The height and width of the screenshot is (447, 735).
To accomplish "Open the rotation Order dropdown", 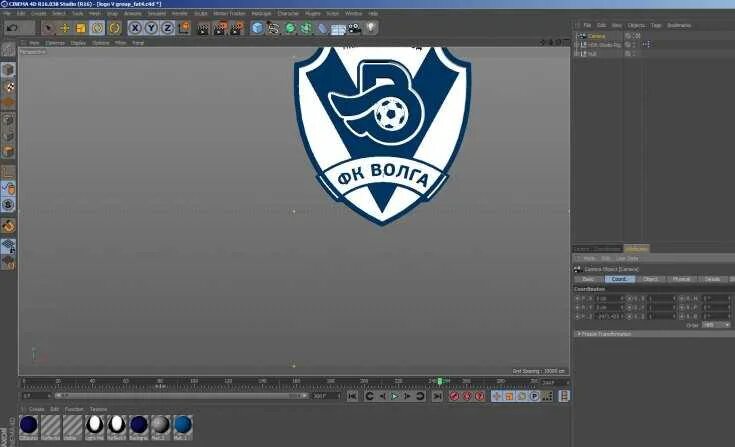I will click(716, 325).
